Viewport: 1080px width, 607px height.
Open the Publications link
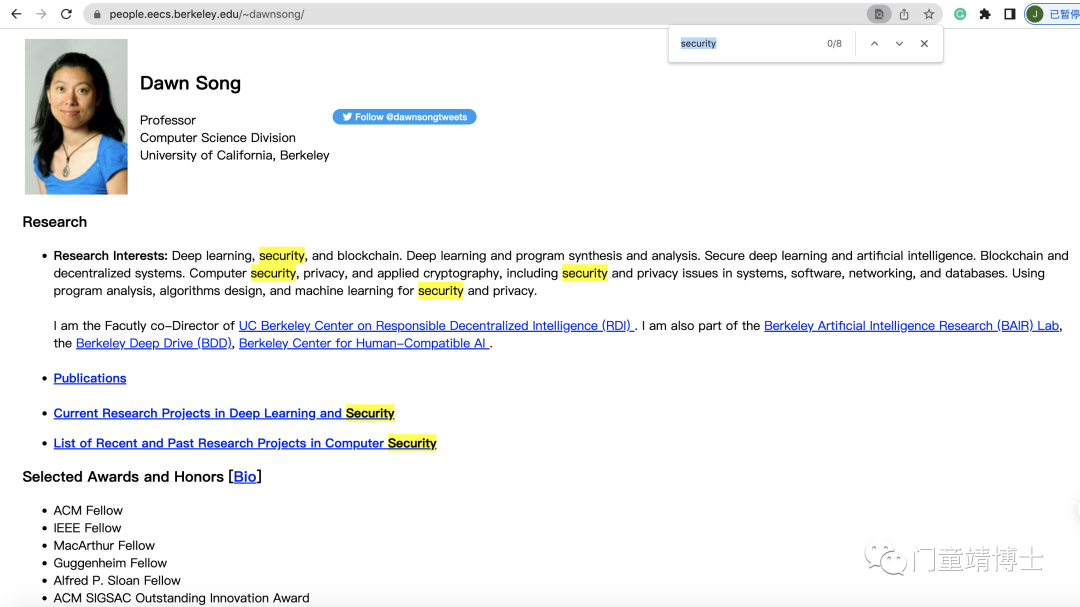[x=90, y=378]
